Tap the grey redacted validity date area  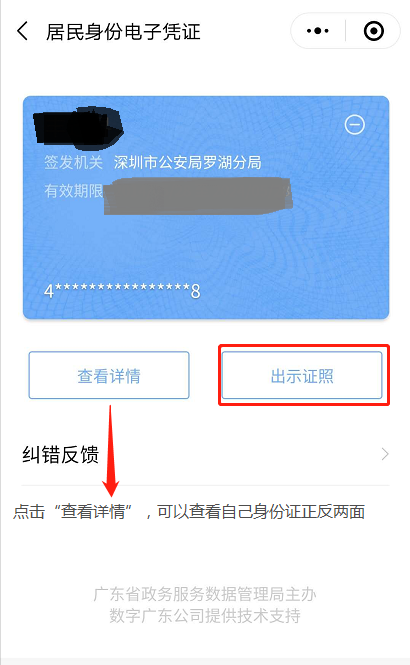tap(198, 196)
